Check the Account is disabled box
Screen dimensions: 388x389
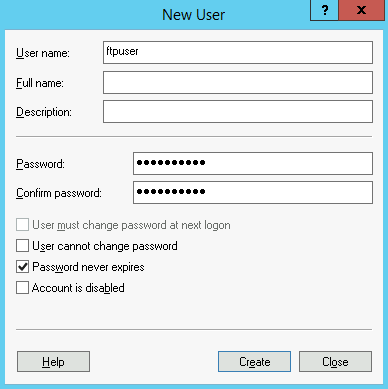(x=22, y=288)
